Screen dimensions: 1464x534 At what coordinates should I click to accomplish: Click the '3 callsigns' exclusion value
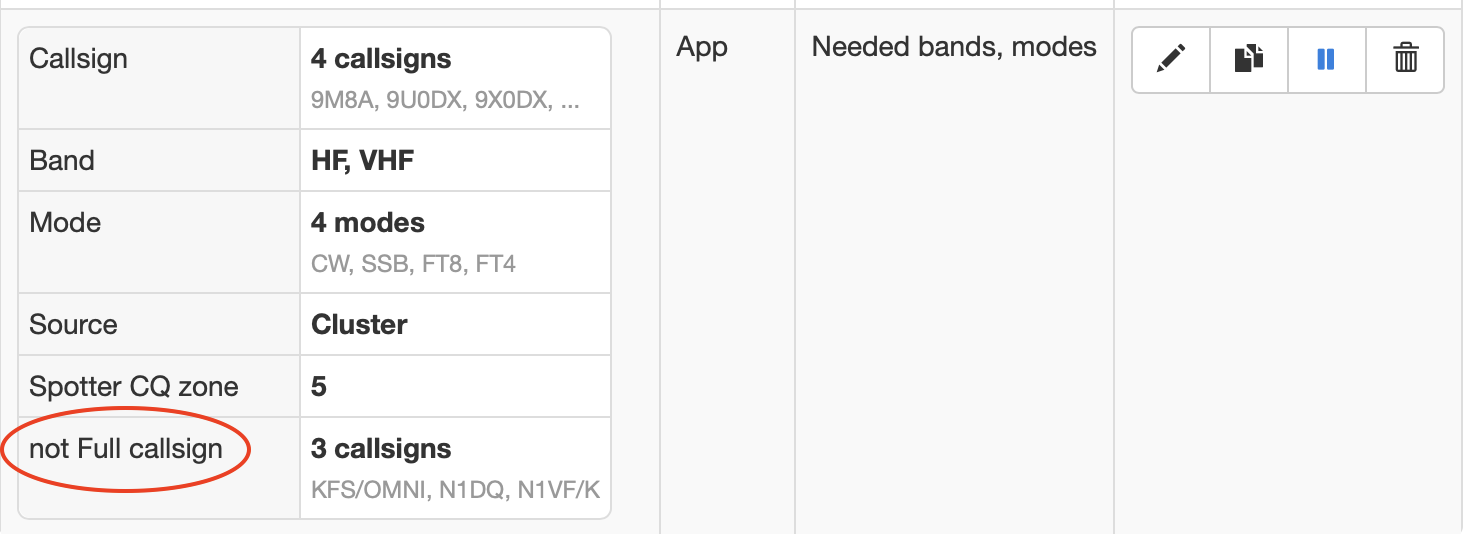[x=381, y=449]
